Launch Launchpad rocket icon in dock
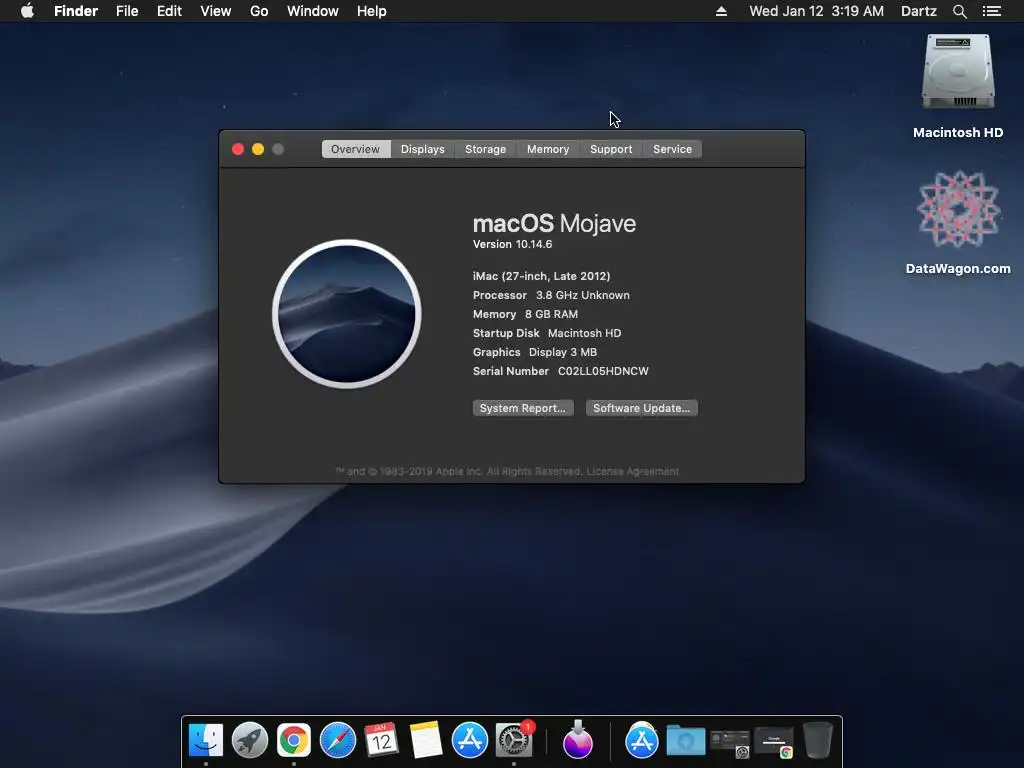Screen dimensions: 1024x768 click(250, 741)
